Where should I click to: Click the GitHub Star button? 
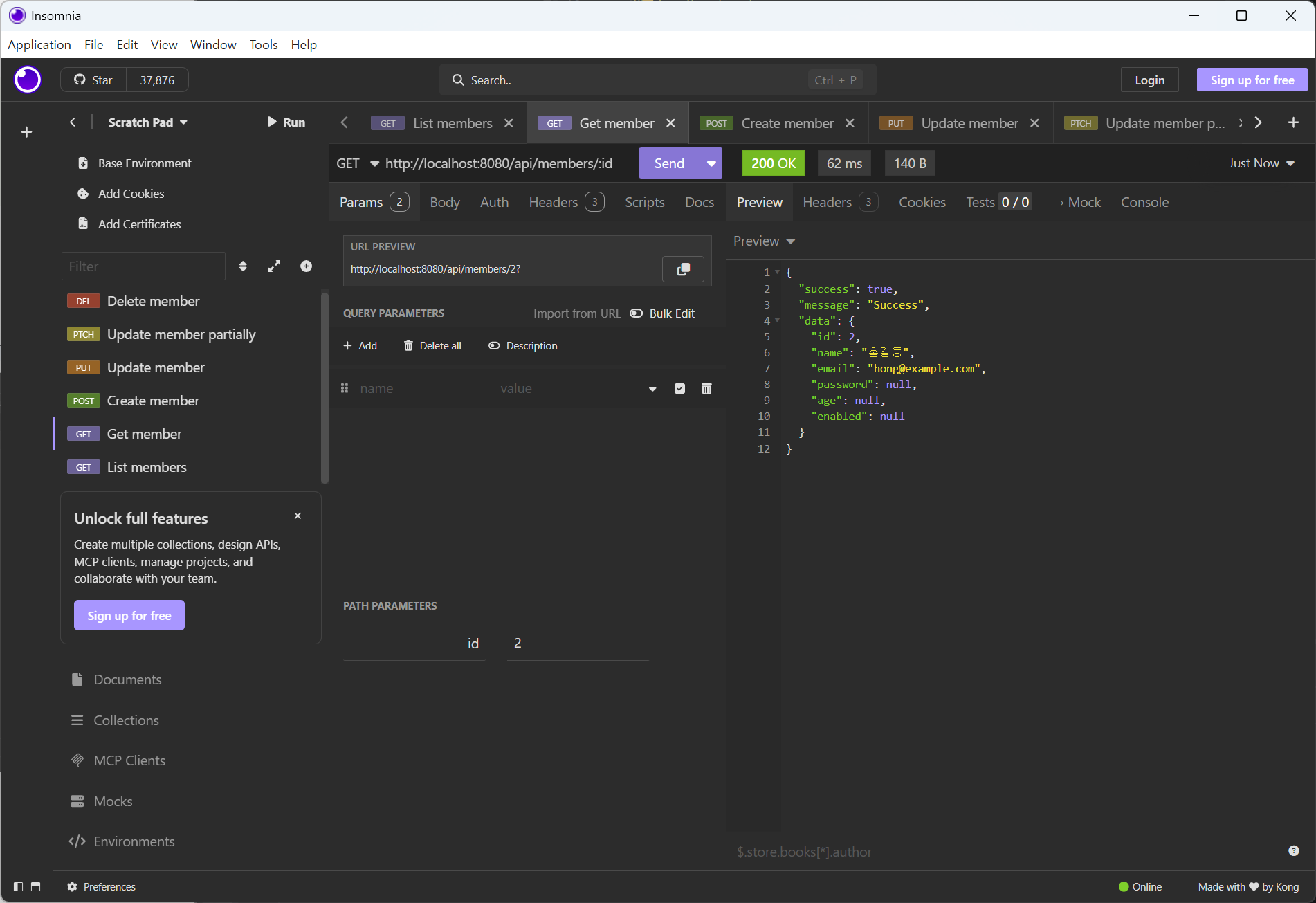[x=93, y=80]
